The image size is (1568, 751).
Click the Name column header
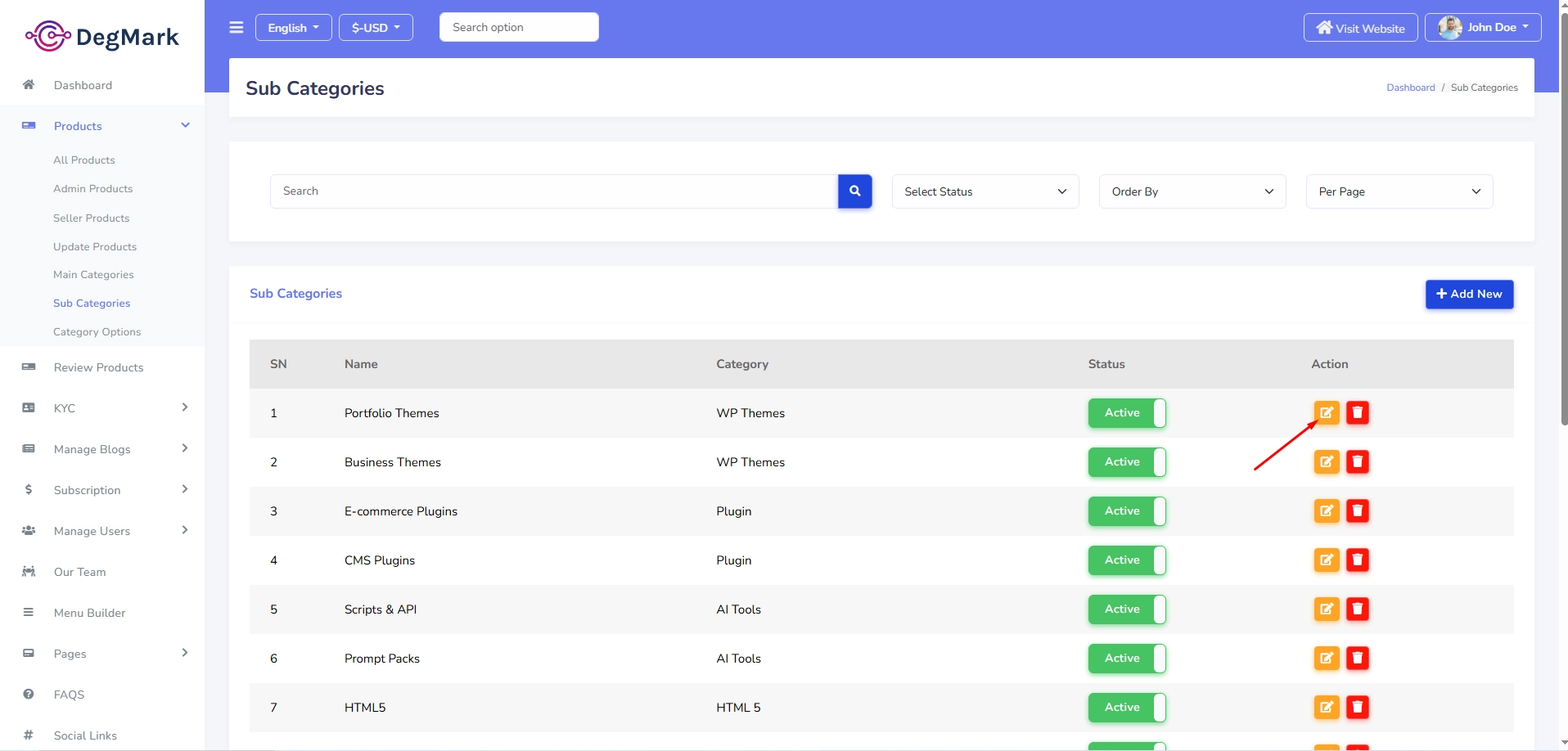click(361, 363)
